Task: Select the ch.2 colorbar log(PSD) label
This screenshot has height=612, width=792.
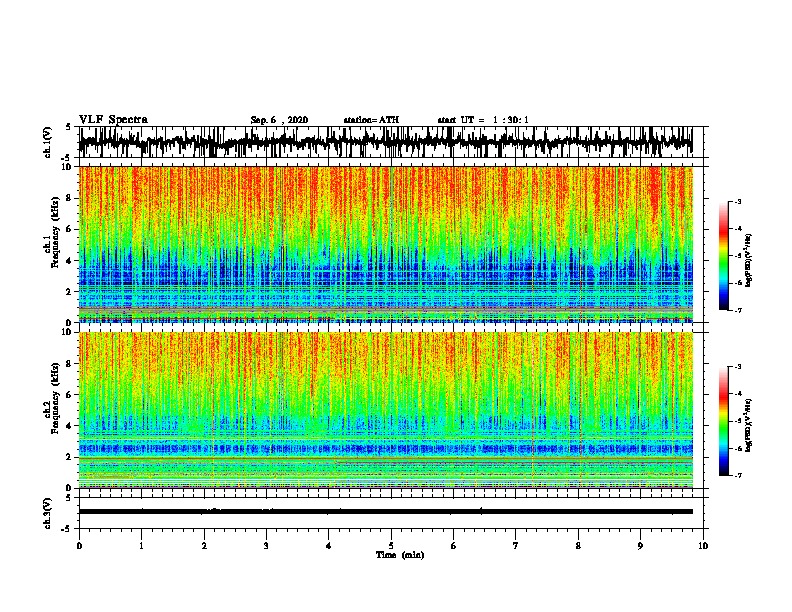Action: 748,425
